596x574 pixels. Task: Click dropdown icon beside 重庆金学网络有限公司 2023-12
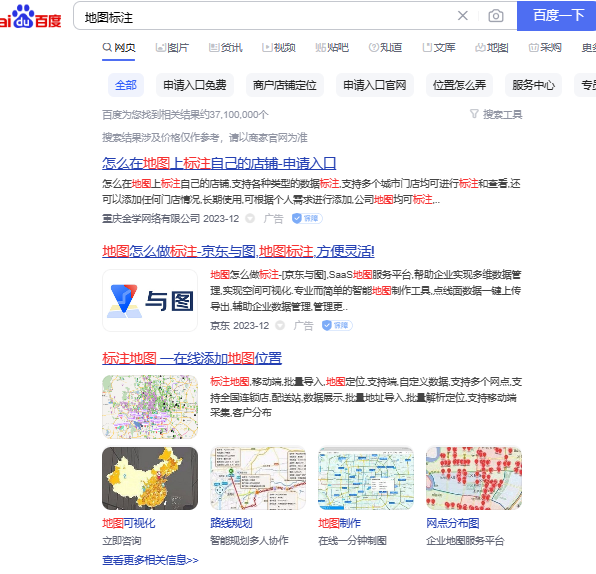[250, 219]
